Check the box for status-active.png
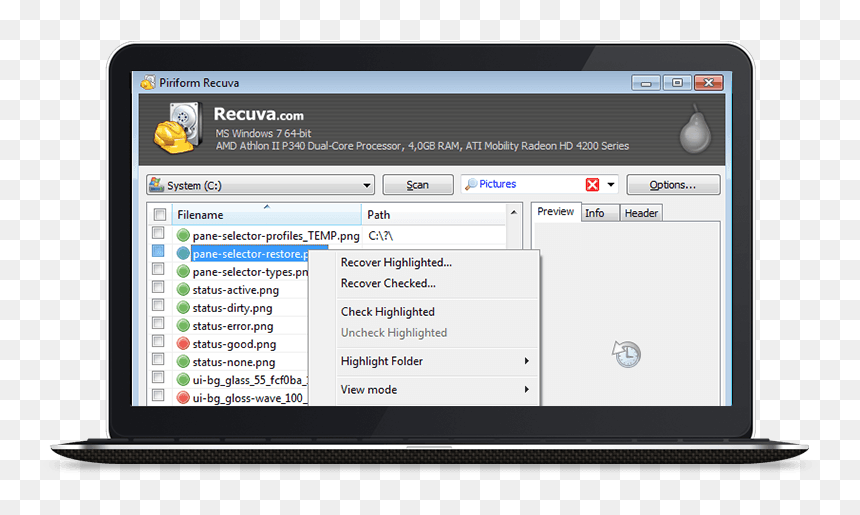The width and height of the screenshot is (860, 515). point(158,287)
